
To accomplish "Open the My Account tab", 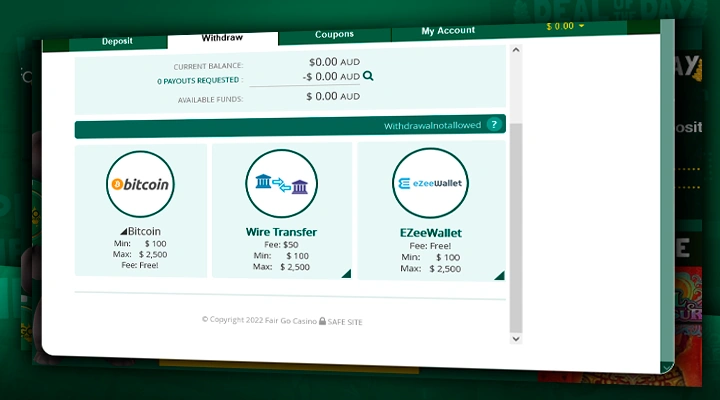I will pyautogui.click(x=448, y=31).
